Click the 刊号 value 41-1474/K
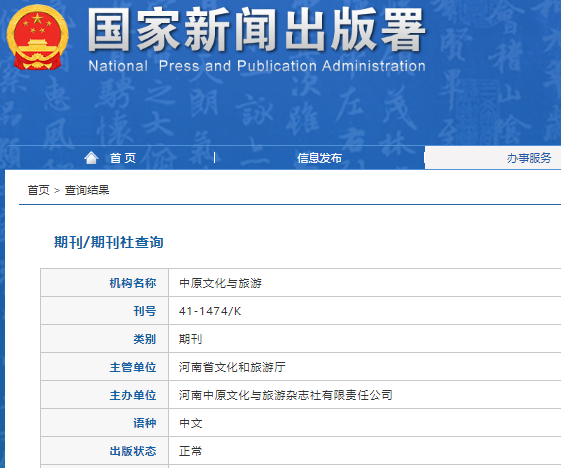Viewport: 561px width, 468px height. (x=210, y=311)
